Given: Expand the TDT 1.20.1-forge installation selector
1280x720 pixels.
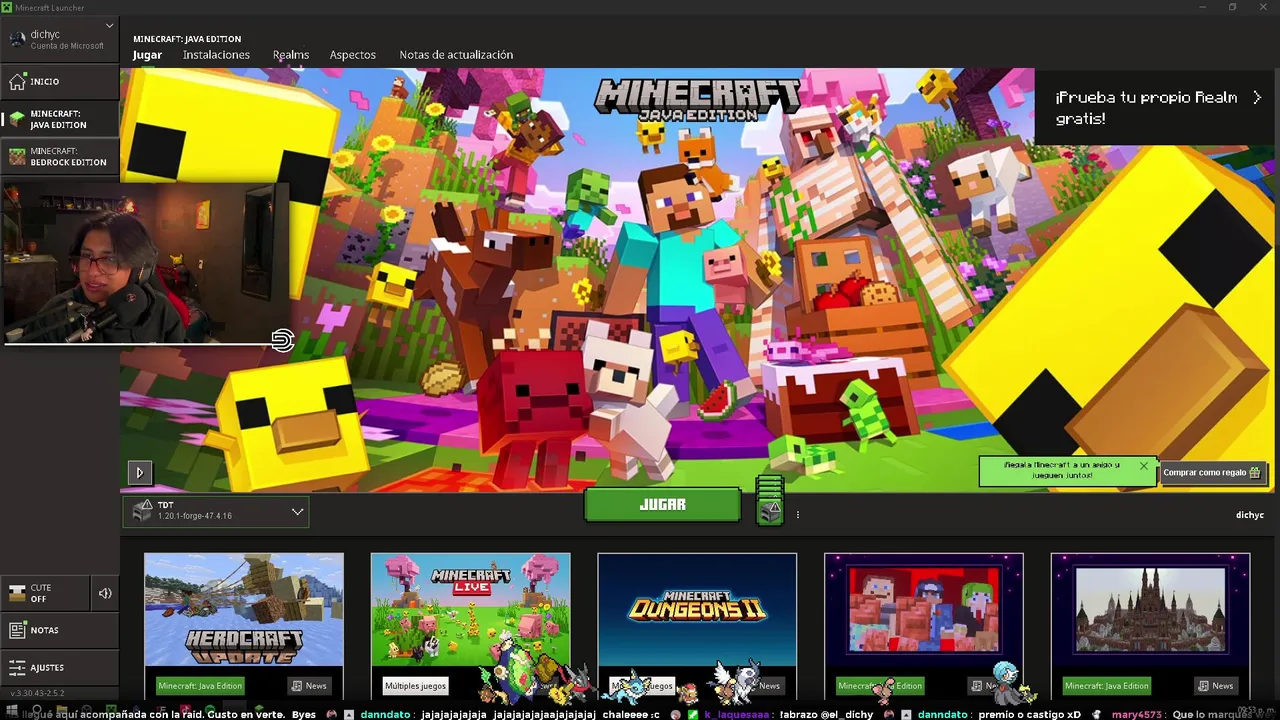Looking at the screenshot, I should (216, 511).
